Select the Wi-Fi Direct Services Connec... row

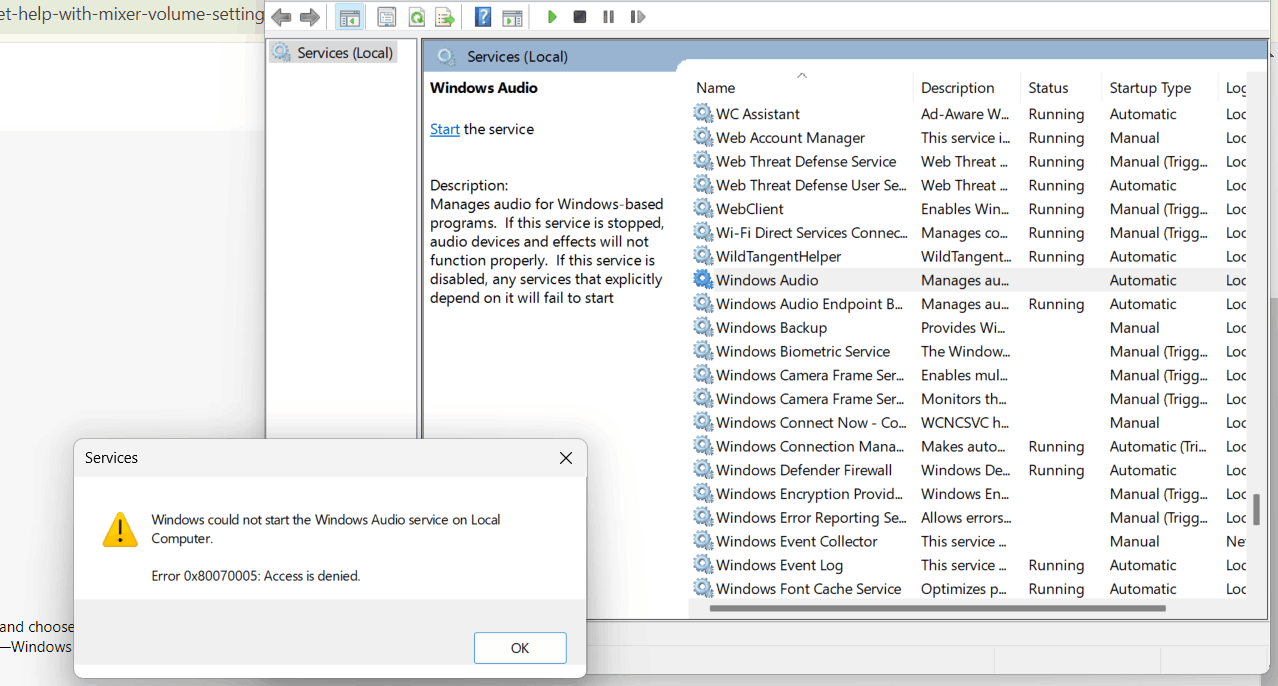click(968, 232)
